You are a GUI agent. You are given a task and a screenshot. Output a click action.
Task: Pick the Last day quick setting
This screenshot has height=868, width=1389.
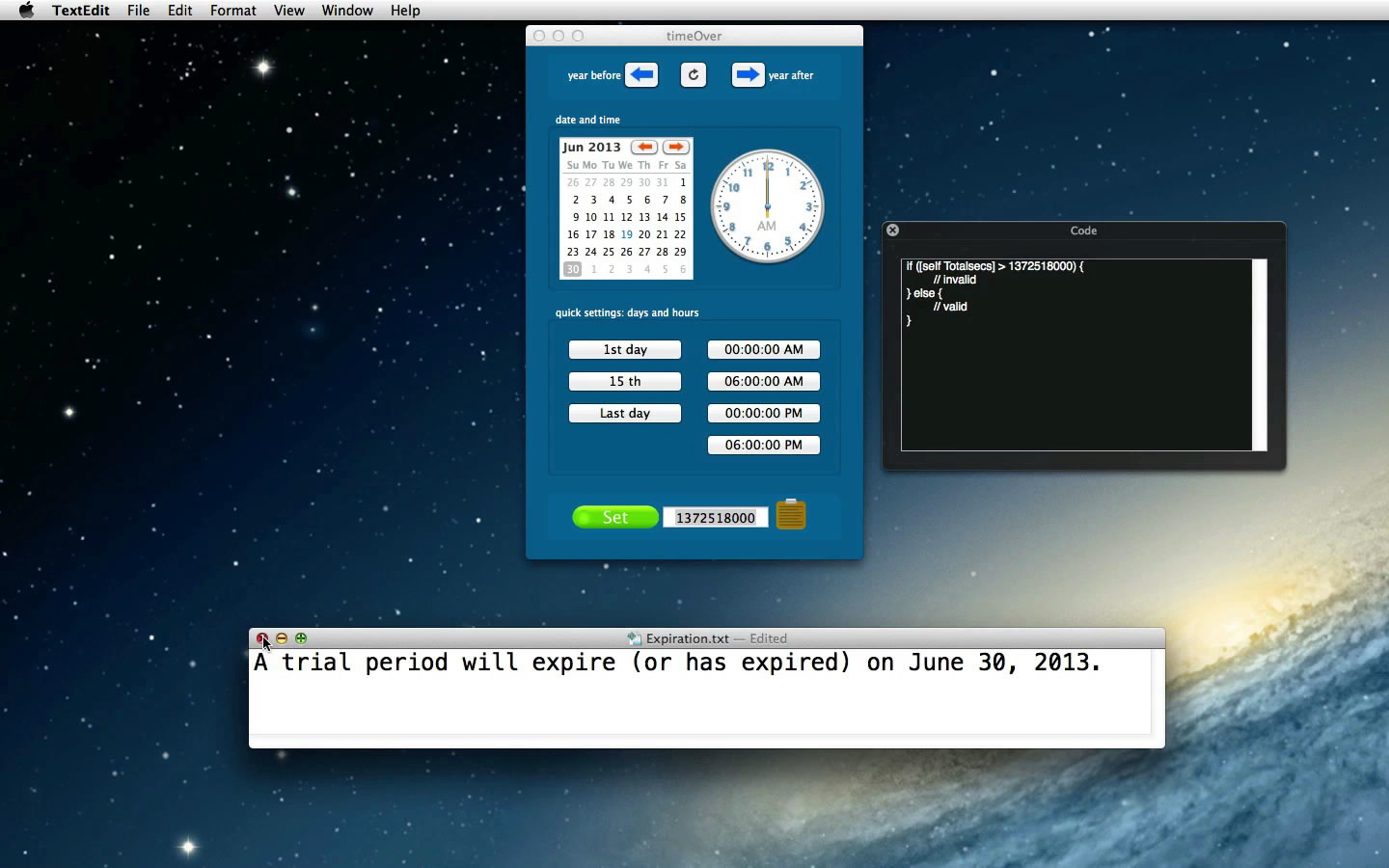click(625, 414)
